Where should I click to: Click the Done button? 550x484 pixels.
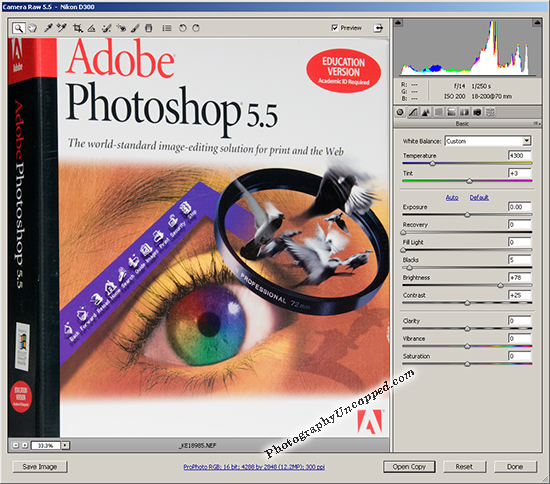click(515, 467)
